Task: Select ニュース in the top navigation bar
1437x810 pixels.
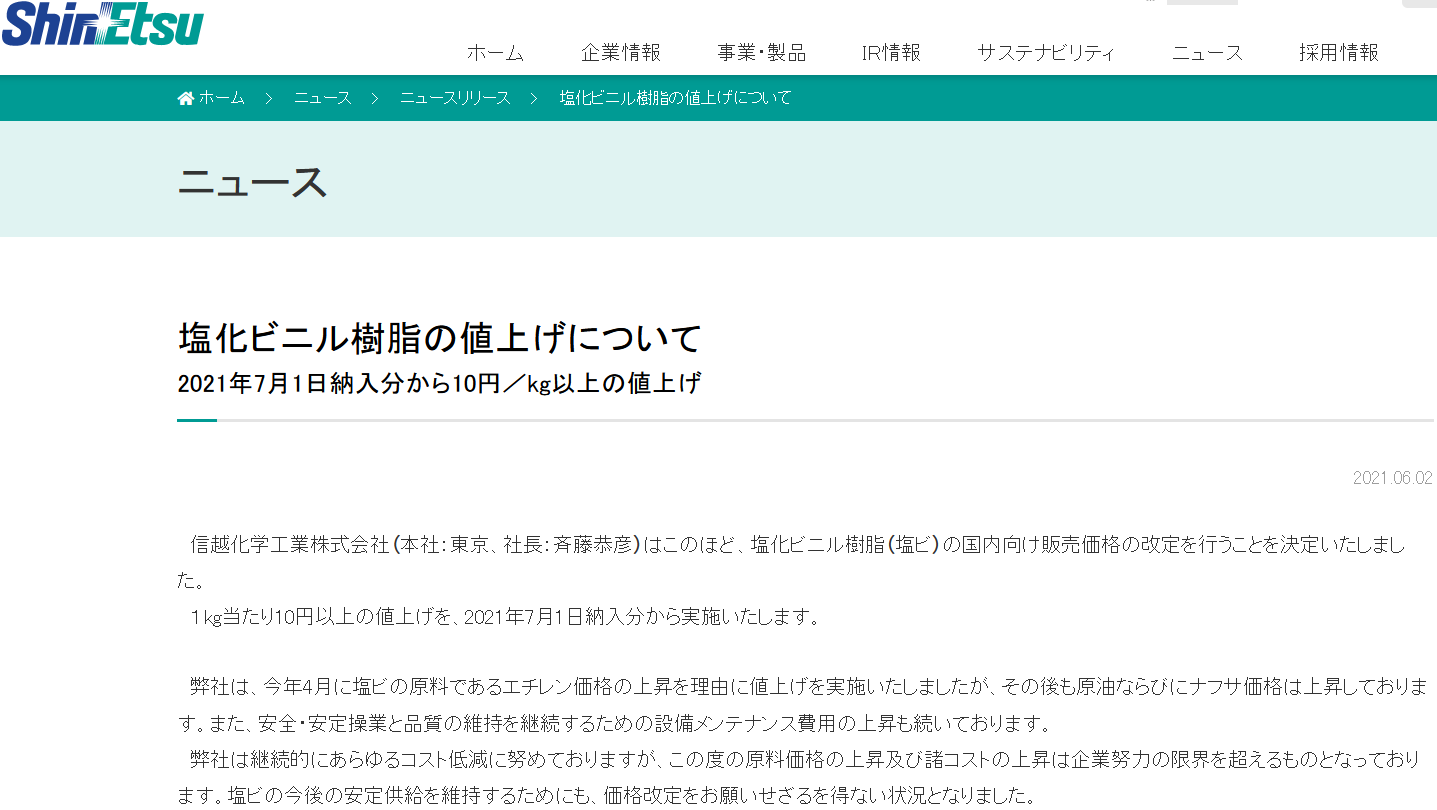Action: point(1207,53)
